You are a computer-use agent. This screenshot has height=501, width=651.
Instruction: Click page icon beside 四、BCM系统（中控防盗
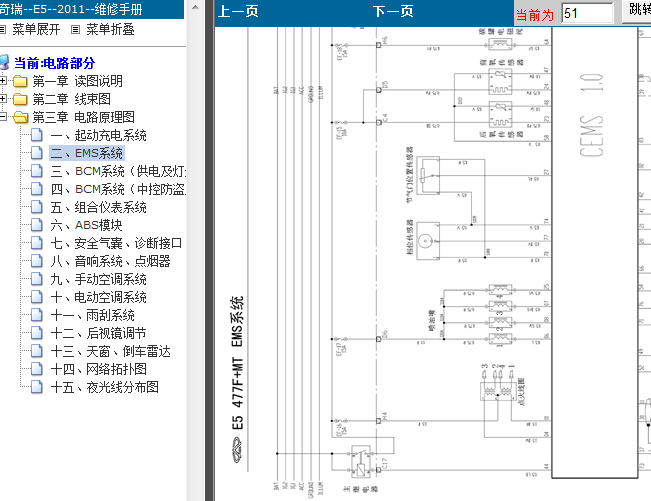point(37,189)
